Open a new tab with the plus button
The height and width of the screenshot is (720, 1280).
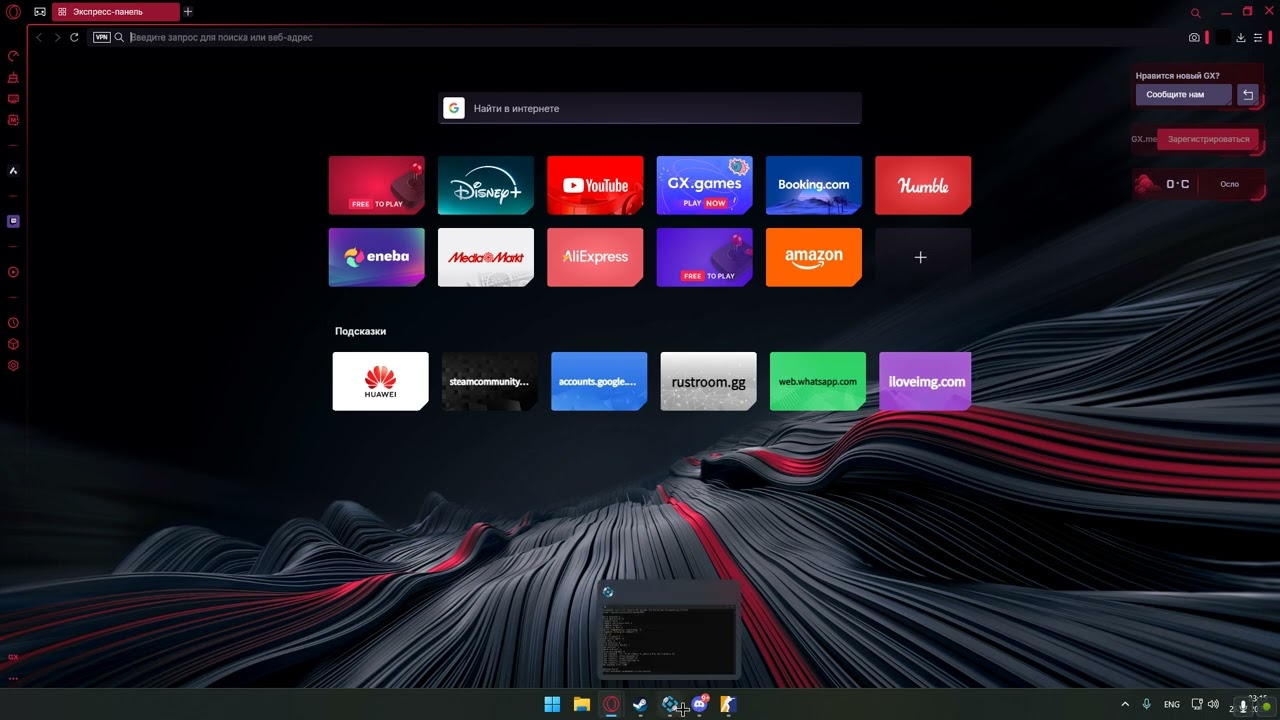coord(188,12)
